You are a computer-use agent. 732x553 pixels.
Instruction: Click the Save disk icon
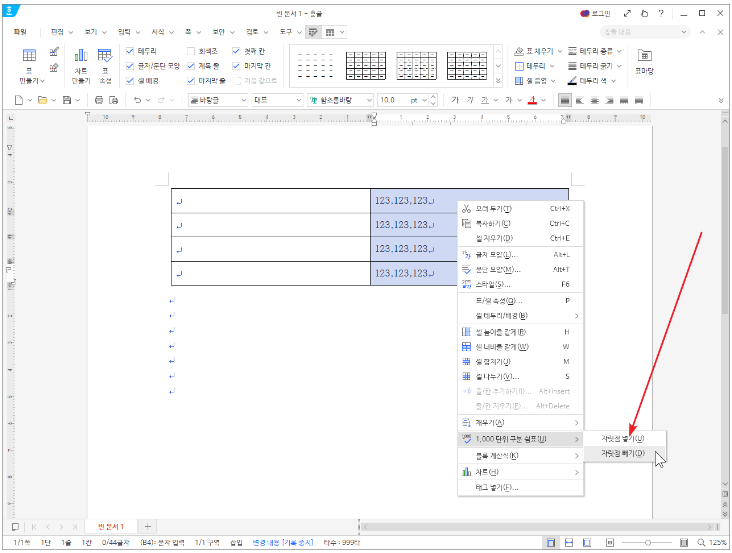tap(67, 100)
